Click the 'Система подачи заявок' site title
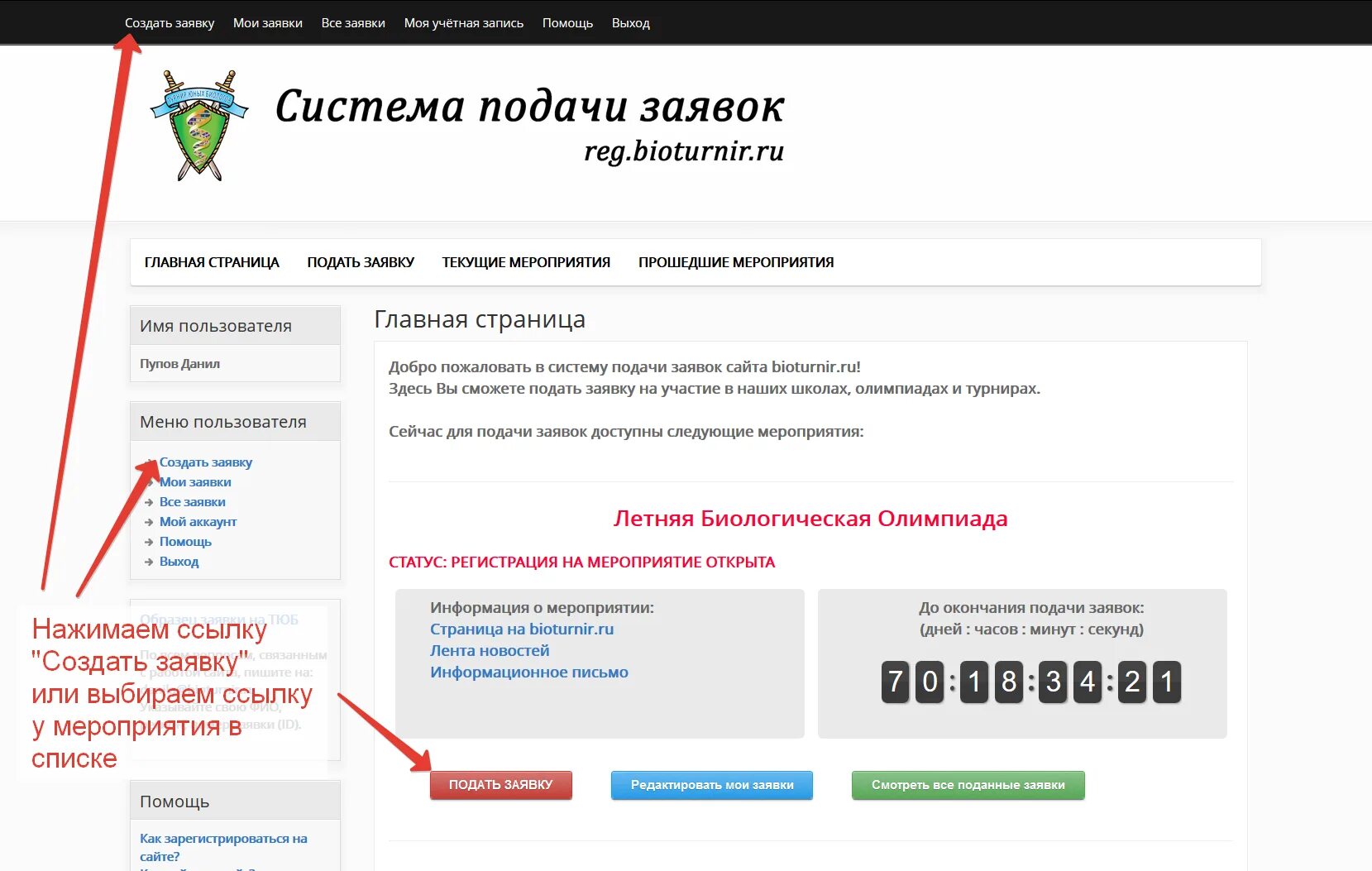The height and width of the screenshot is (871, 1372). [529, 107]
